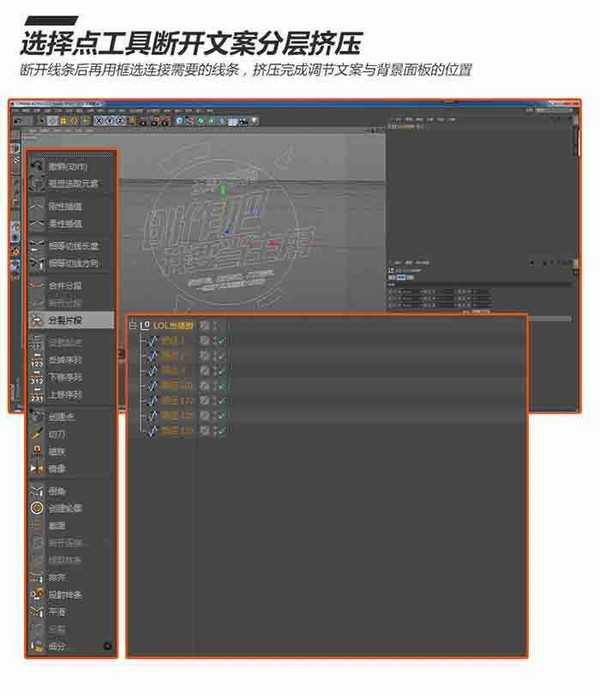Click the Light object icon in toolbar
The image size is (600, 696).
click(254, 120)
